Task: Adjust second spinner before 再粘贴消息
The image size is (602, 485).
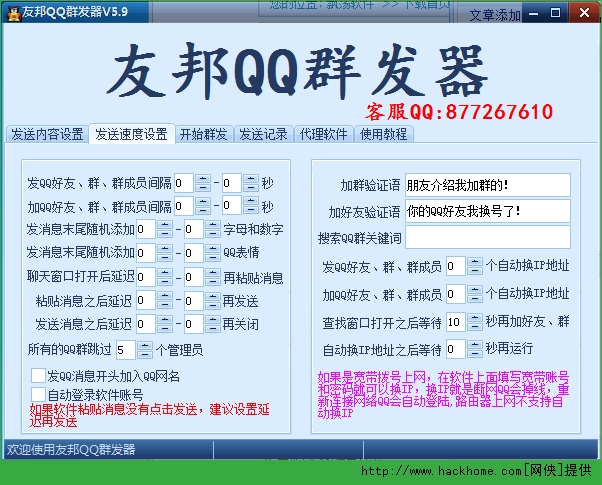Action: 213,277
